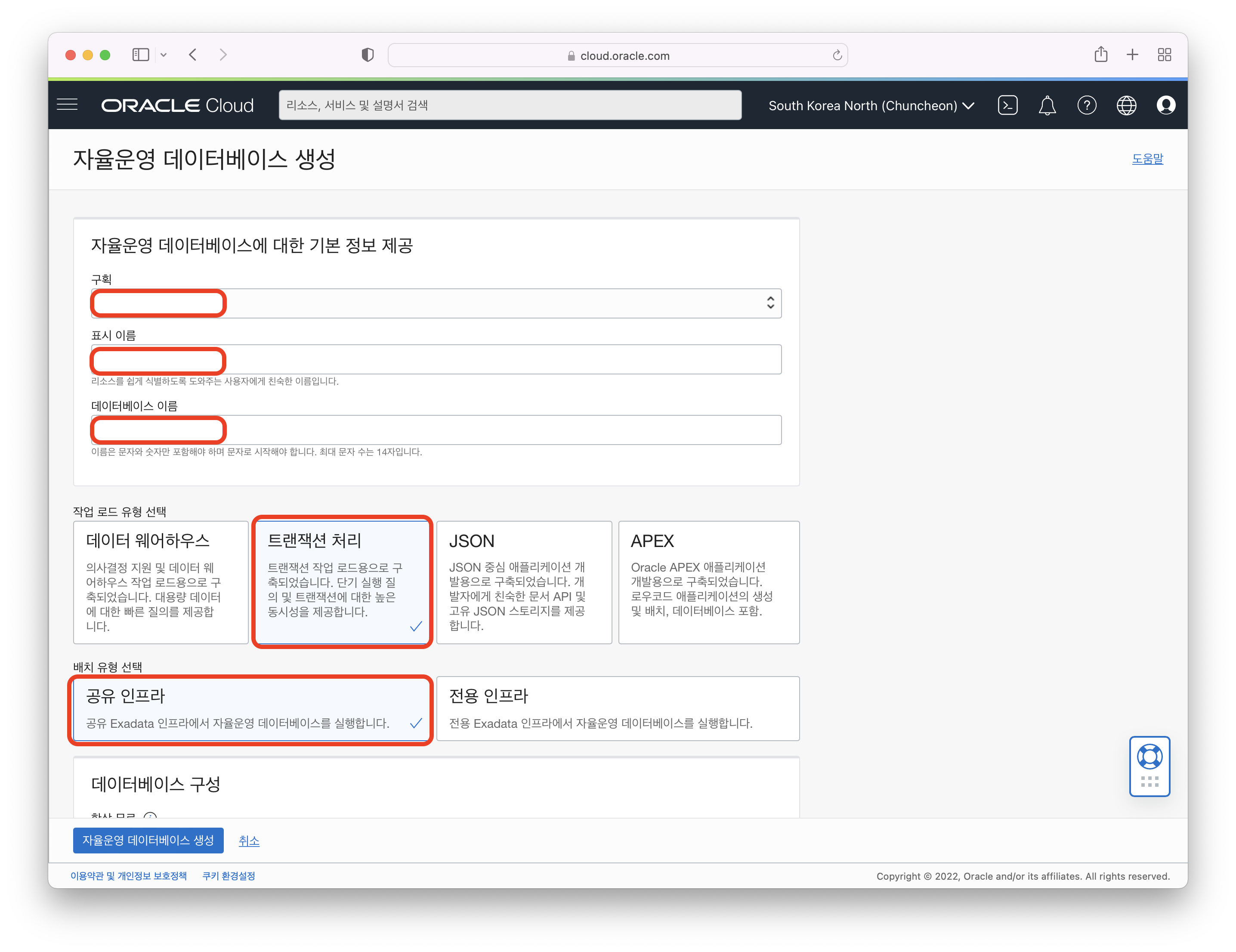1236x952 pixels.
Task: Choose the 전용 인프라 deployment type
Action: pos(618,708)
